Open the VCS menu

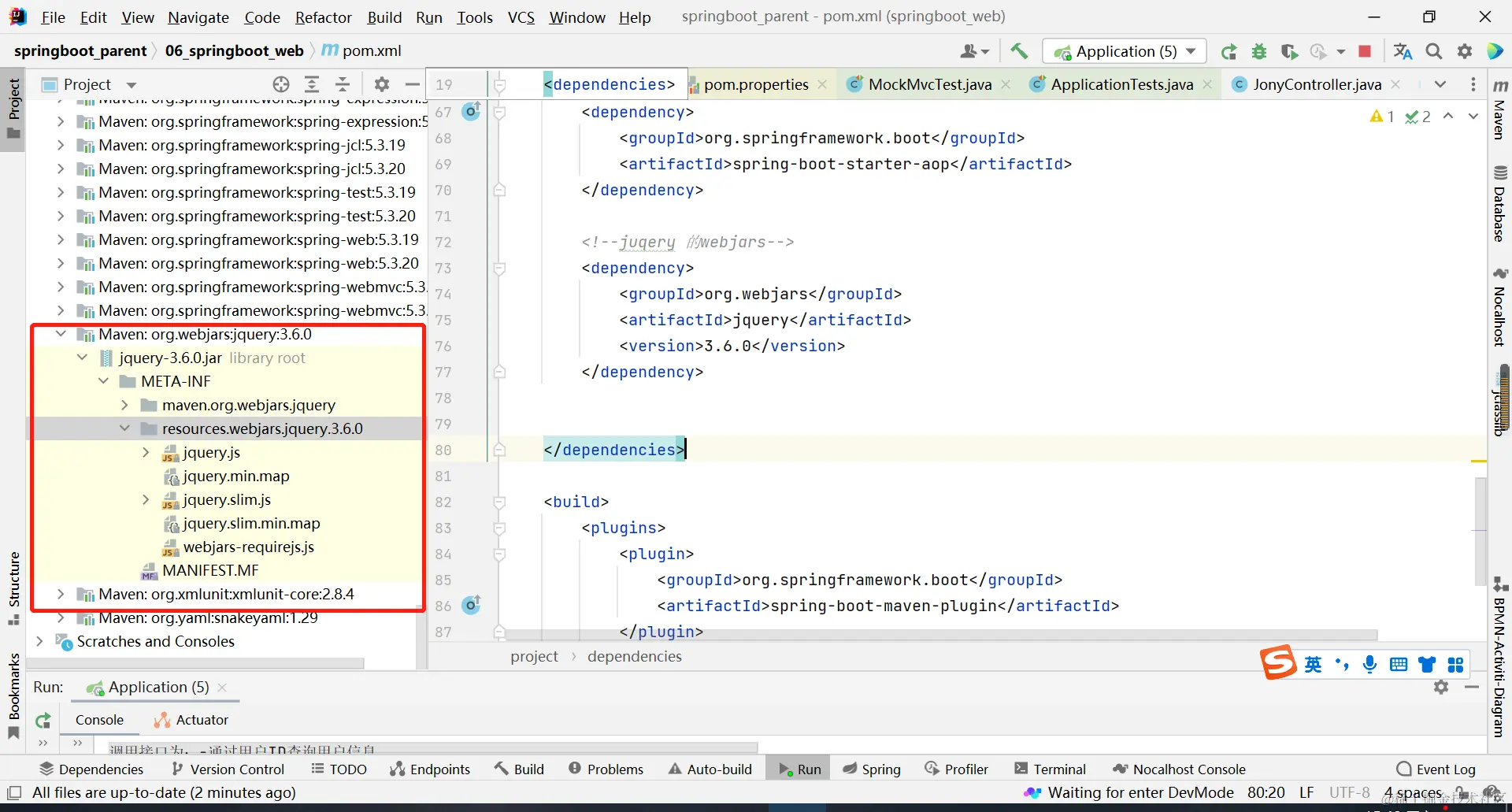click(x=521, y=17)
